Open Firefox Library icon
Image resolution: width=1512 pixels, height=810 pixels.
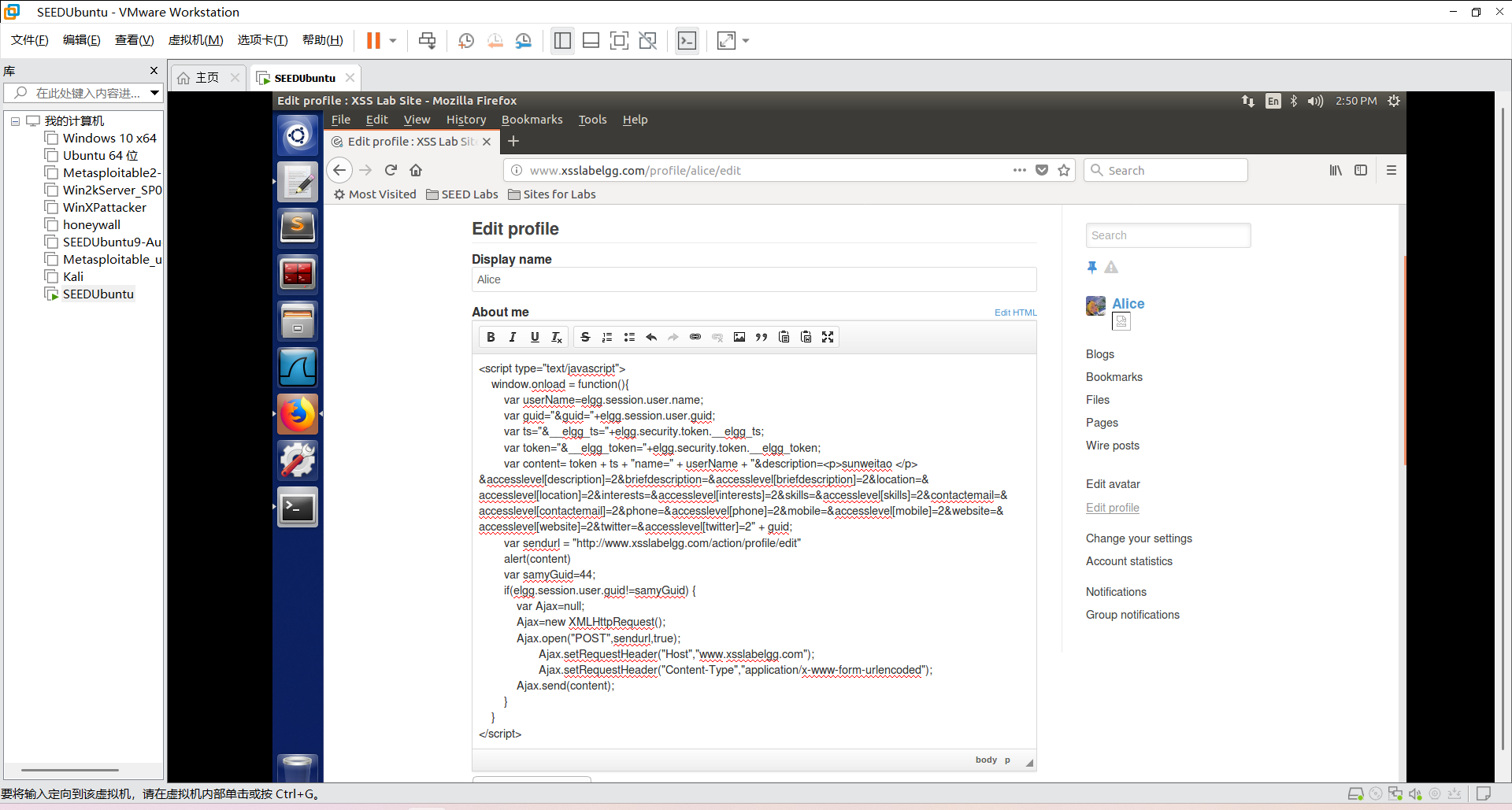click(x=1336, y=170)
